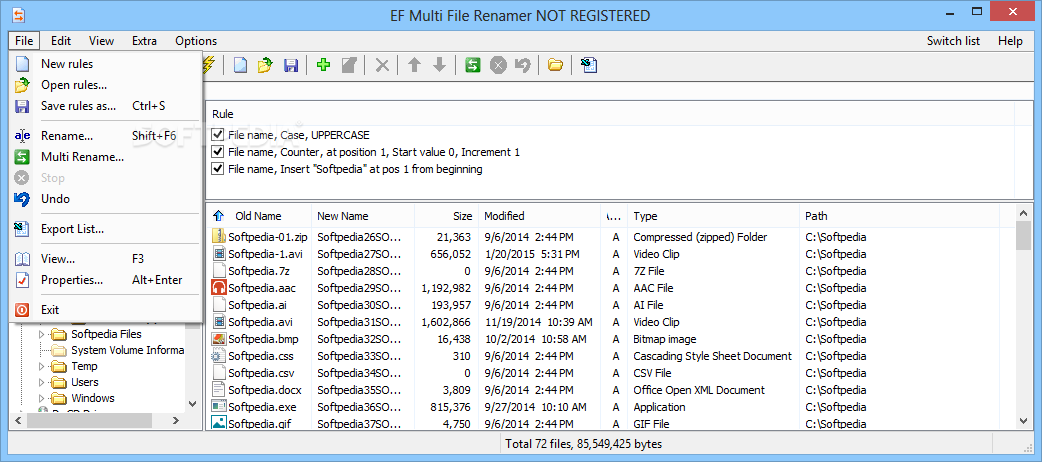Click the Softpedia-01.zip file icon
The width and height of the screenshot is (1042, 462).
click(219, 237)
